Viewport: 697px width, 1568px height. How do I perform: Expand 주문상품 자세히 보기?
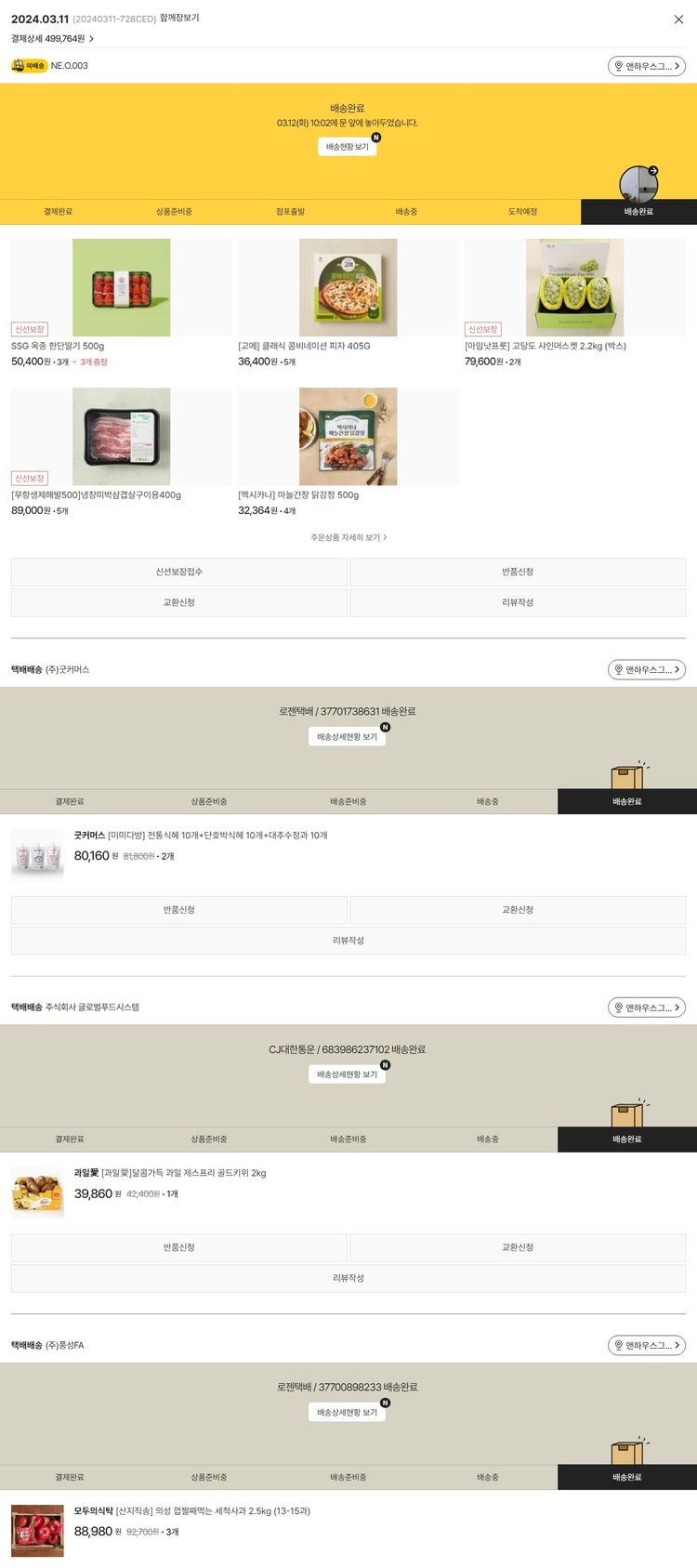coord(348,537)
